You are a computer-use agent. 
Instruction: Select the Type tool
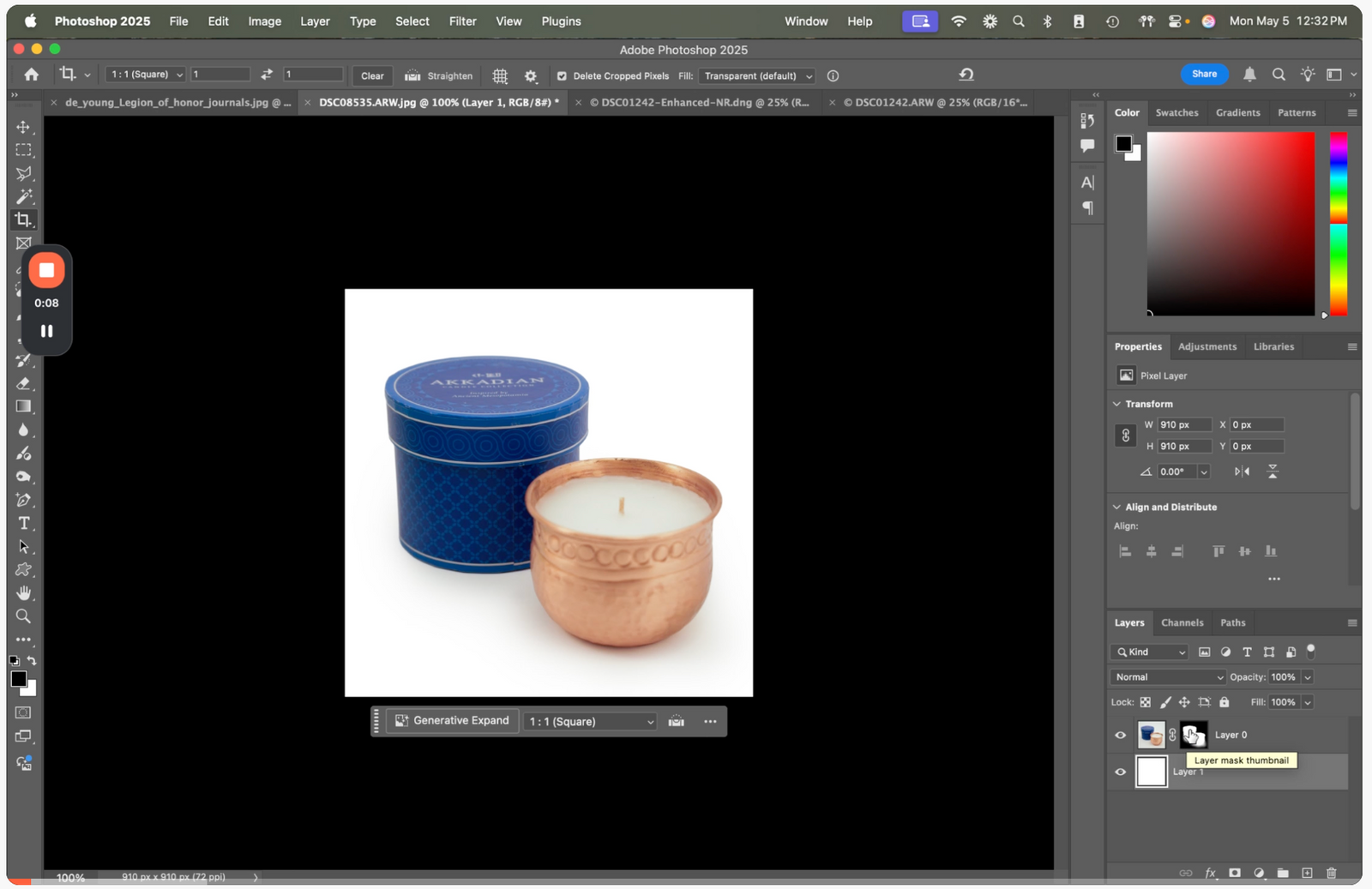coord(24,523)
